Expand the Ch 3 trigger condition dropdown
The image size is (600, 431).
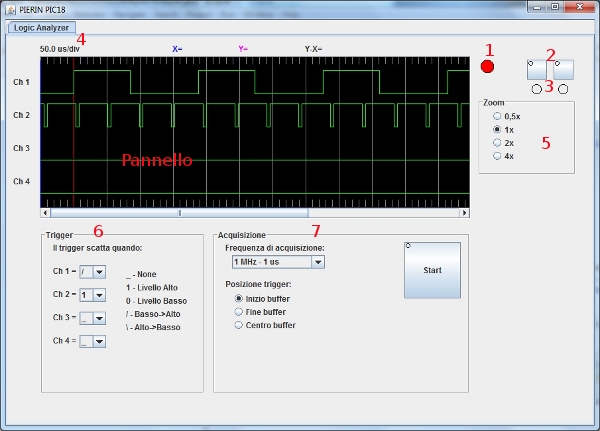(x=99, y=318)
